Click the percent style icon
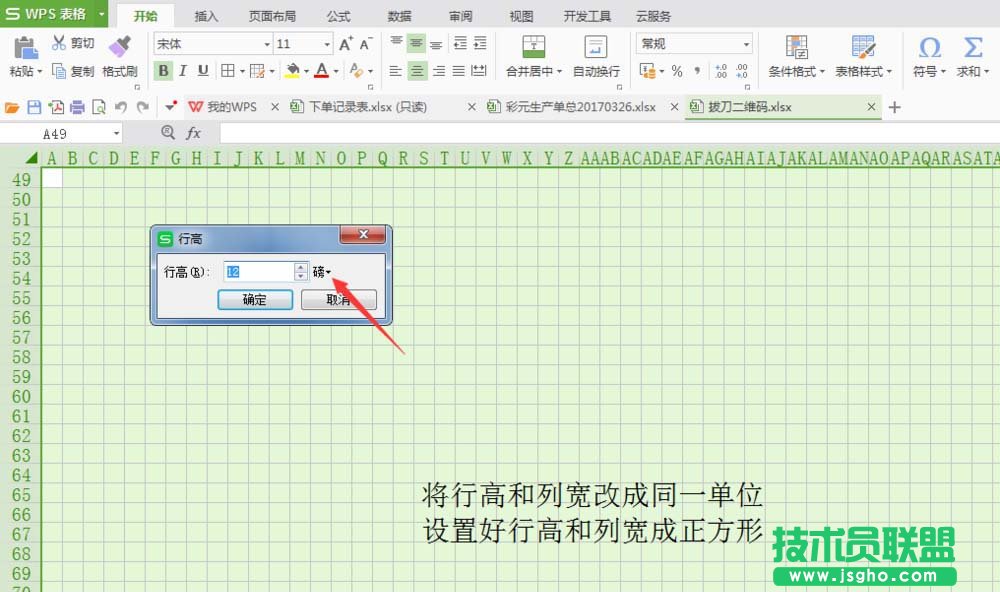 pos(676,70)
